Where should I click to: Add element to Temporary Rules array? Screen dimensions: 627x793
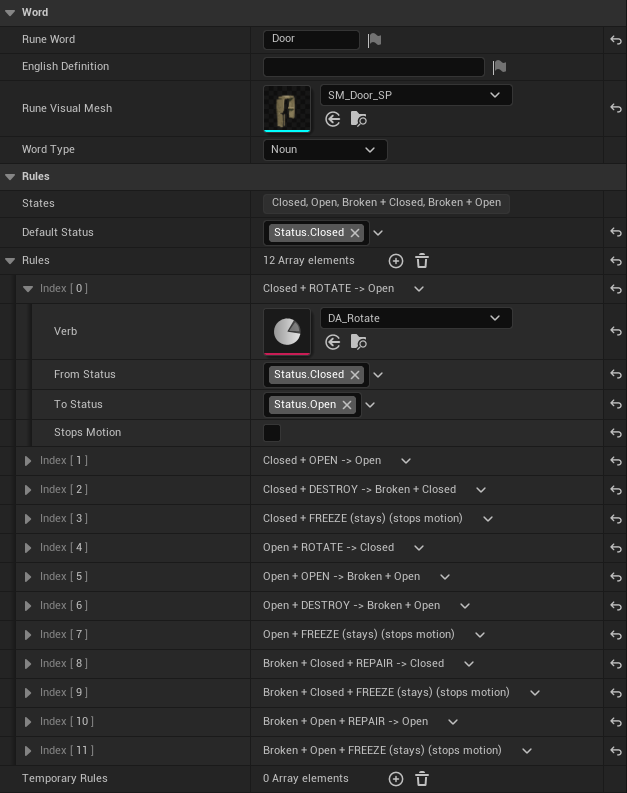[x=396, y=779]
